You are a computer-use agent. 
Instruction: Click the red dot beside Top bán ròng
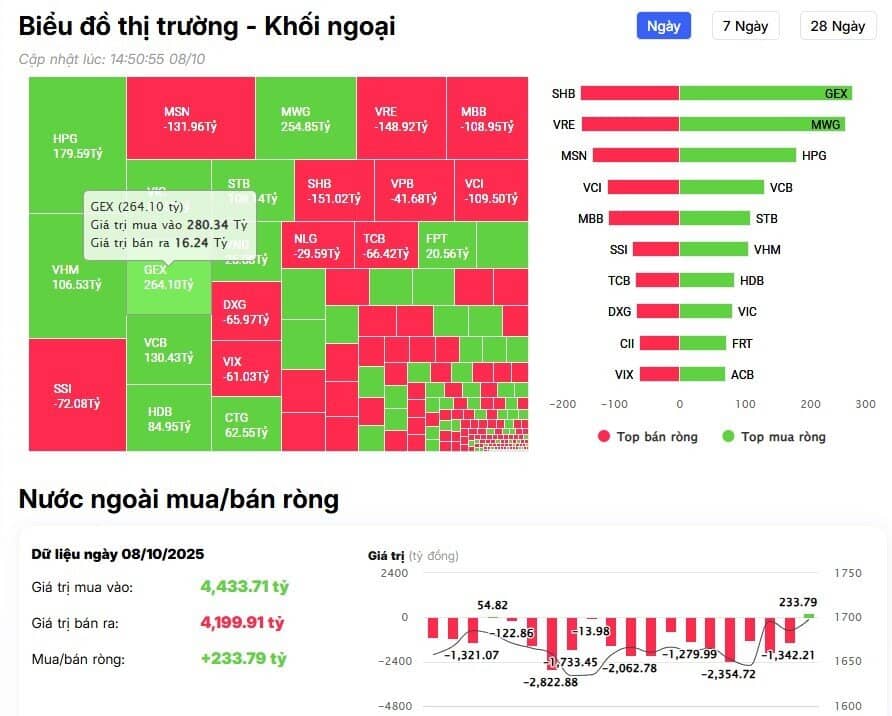[x=603, y=437]
